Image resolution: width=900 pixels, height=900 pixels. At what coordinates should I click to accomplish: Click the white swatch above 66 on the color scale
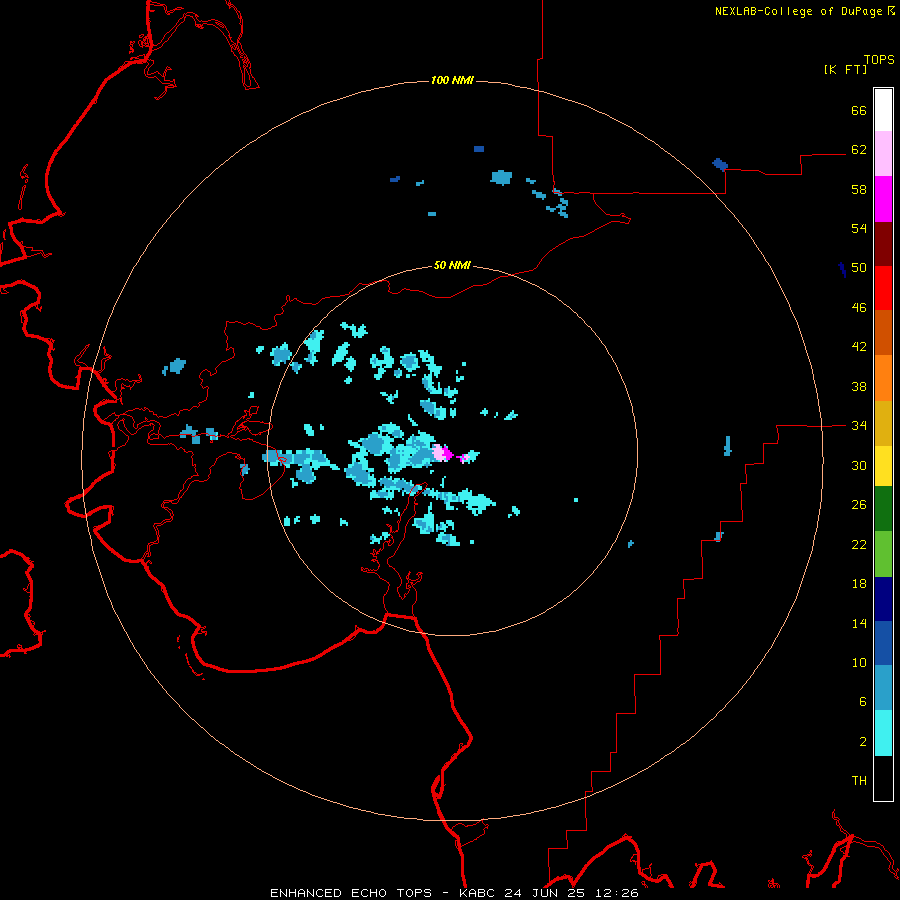[883, 110]
